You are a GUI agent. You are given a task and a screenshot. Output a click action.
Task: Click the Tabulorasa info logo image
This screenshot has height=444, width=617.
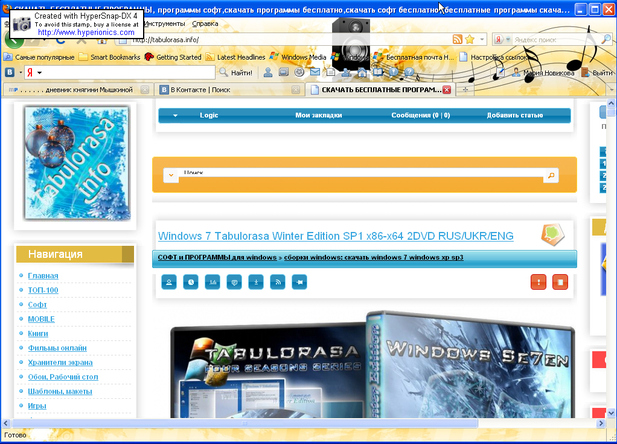77,163
